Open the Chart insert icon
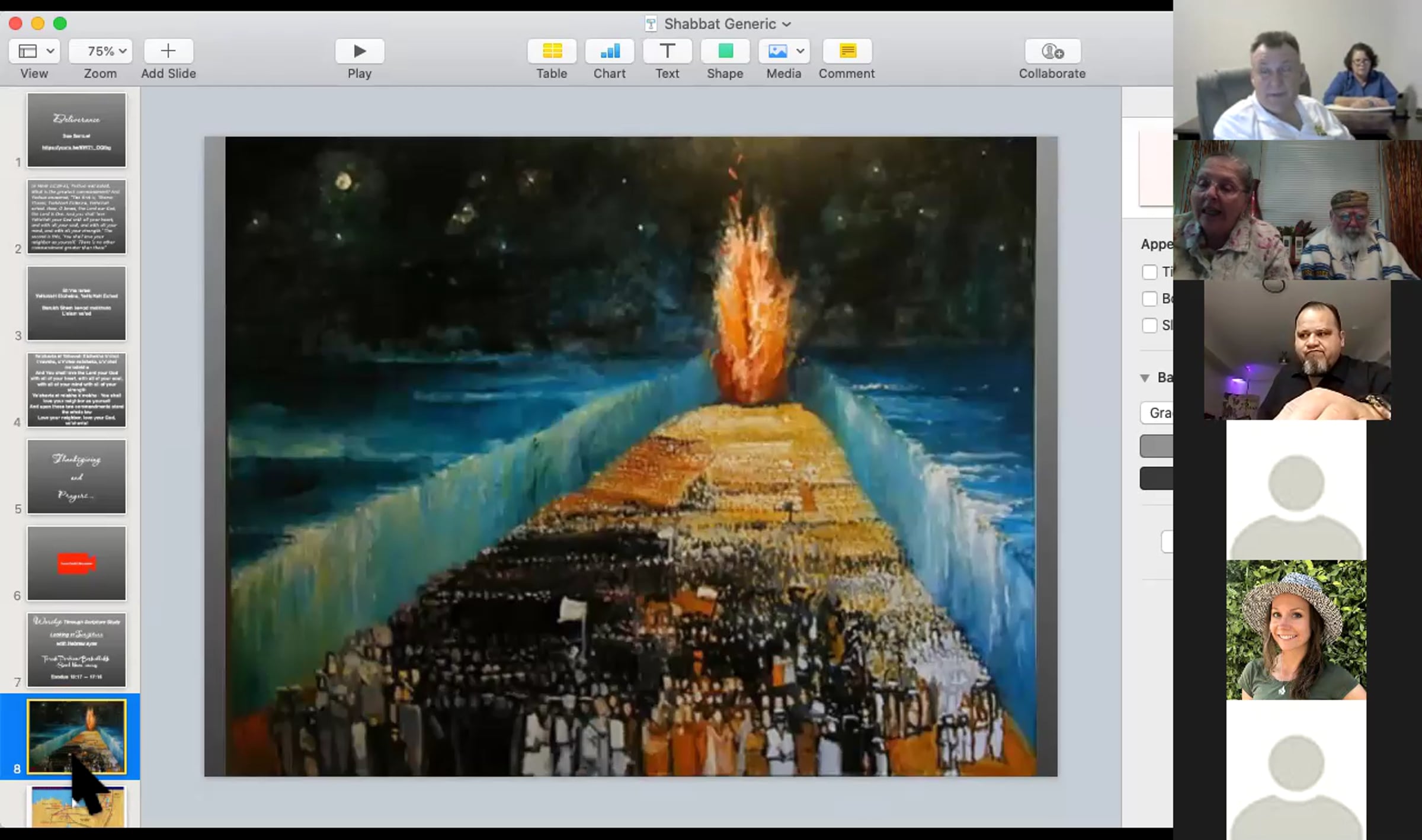The height and width of the screenshot is (840, 1422). pos(609,52)
